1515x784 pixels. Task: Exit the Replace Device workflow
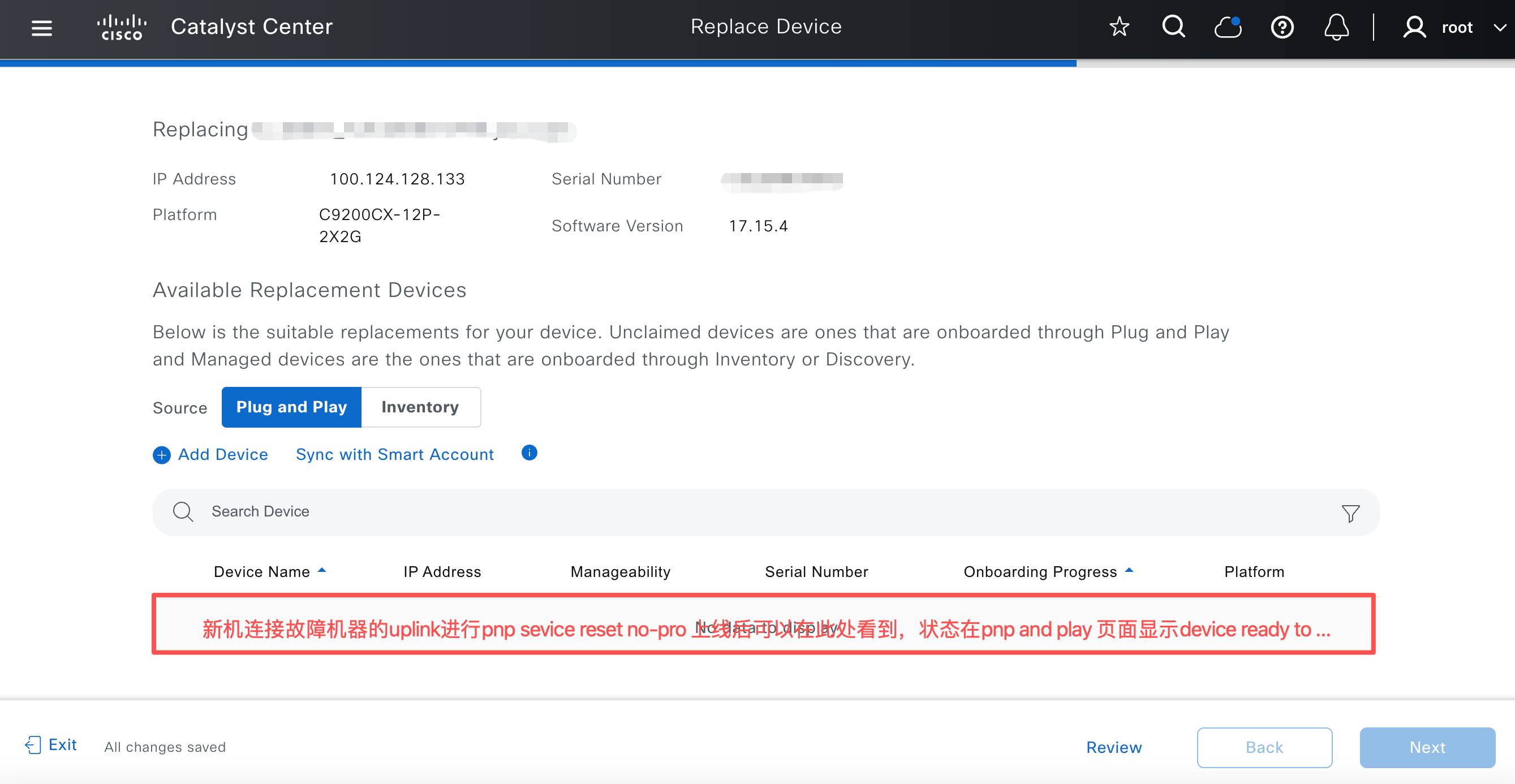pyautogui.click(x=51, y=745)
